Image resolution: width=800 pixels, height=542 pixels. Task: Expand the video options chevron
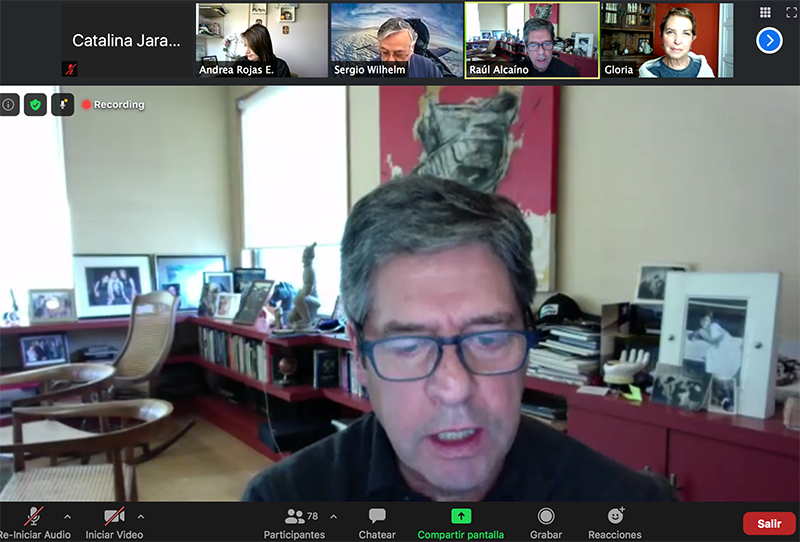pos(141,517)
